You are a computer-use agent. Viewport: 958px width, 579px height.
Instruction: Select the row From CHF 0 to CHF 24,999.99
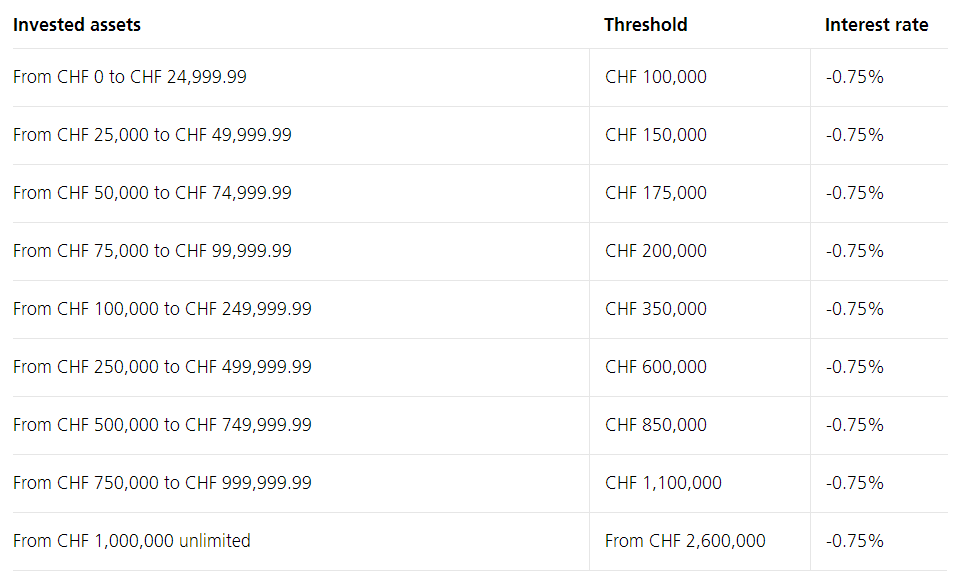pyautogui.click(x=480, y=77)
